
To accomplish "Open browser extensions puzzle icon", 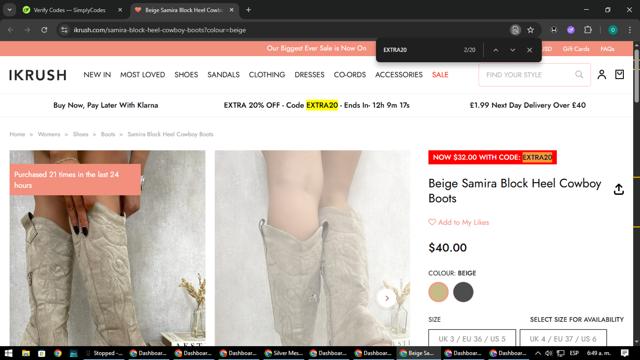I will pos(588,30).
